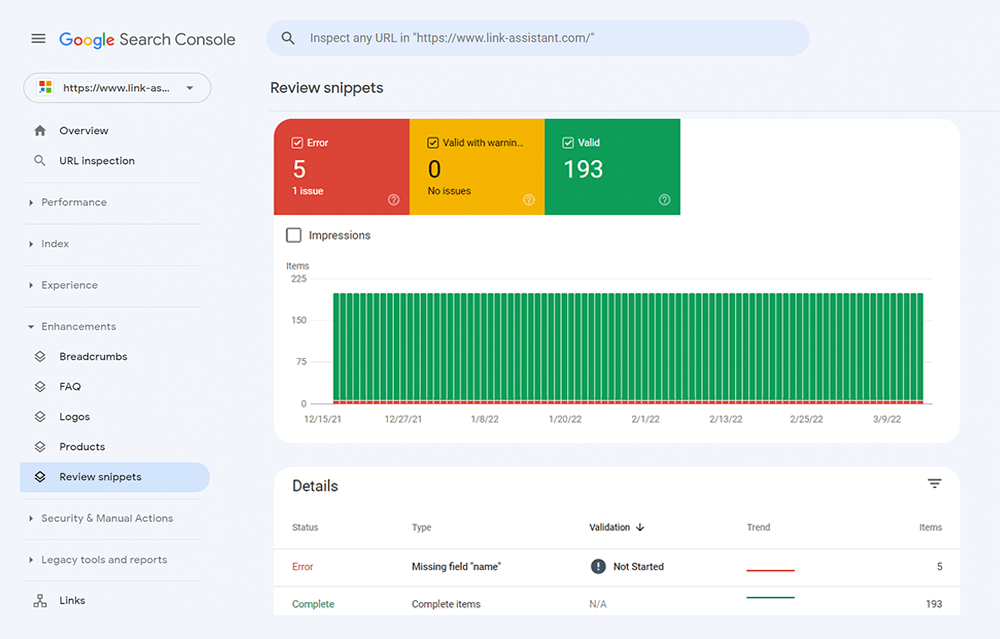1000x639 pixels.
Task: Click the Status column header
Action: click(305, 527)
